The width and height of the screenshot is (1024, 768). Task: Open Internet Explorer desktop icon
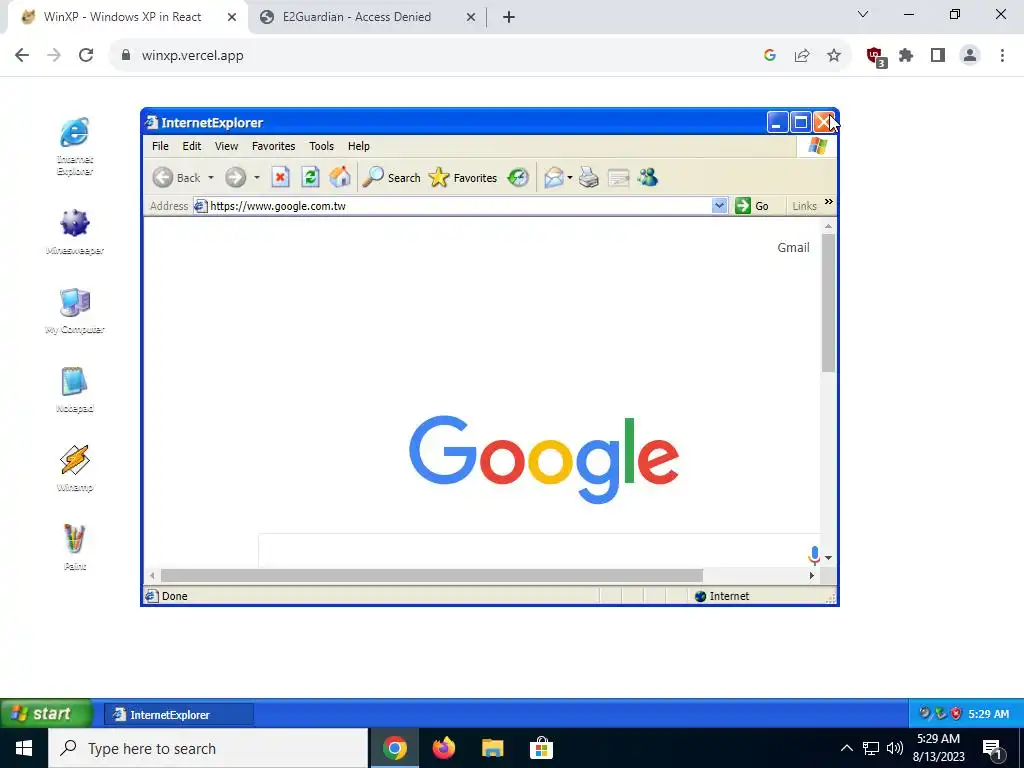[74, 146]
